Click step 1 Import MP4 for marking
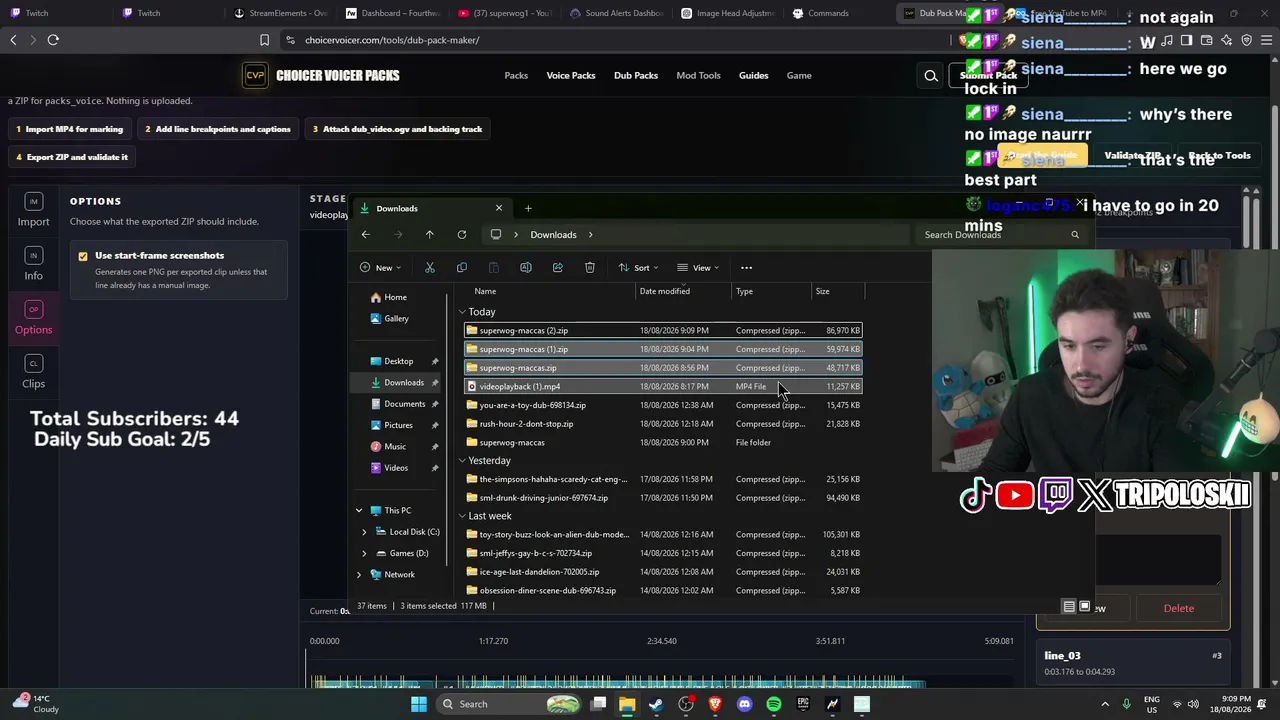The width and height of the screenshot is (1280, 720). 69,129
